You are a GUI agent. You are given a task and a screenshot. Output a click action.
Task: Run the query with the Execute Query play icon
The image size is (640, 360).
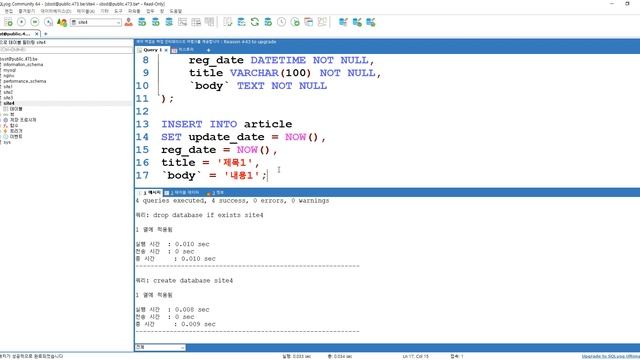[x=22, y=22]
